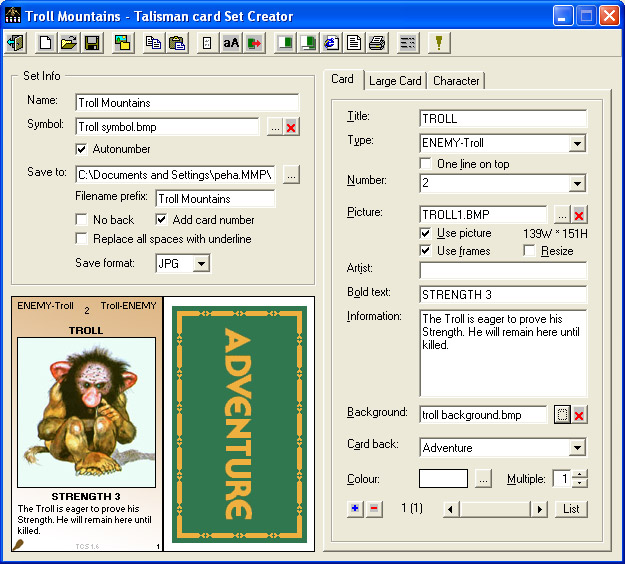The height and width of the screenshot is (564, 625).
Task: Paste the card using clipboard icon
Action: coord(177,42)
